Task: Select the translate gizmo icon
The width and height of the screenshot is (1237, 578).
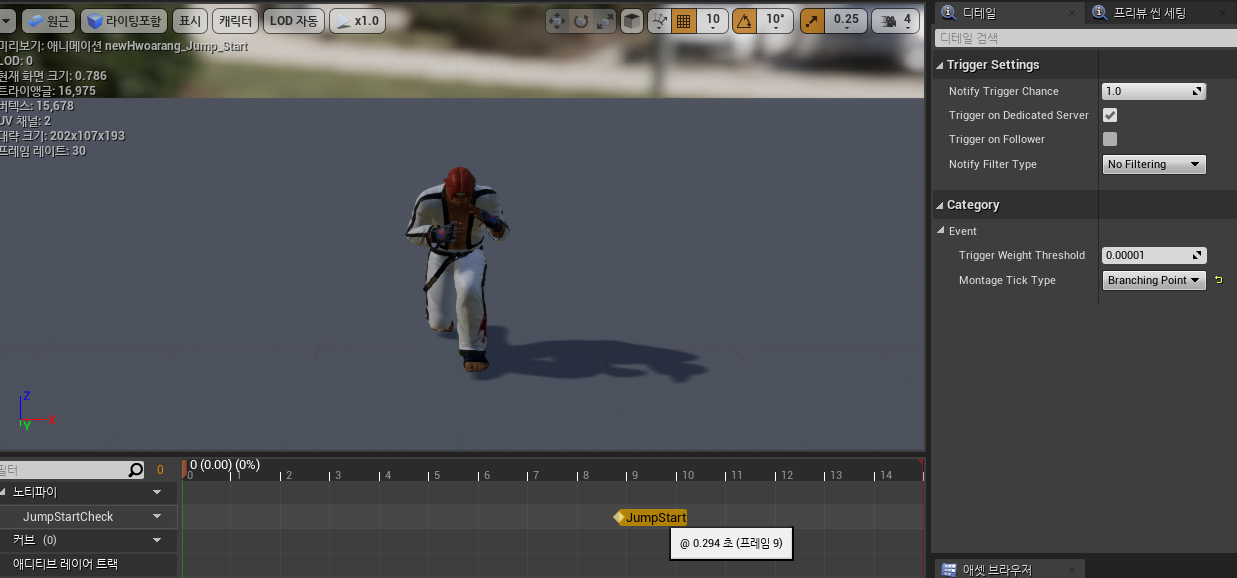Action: 557,20
